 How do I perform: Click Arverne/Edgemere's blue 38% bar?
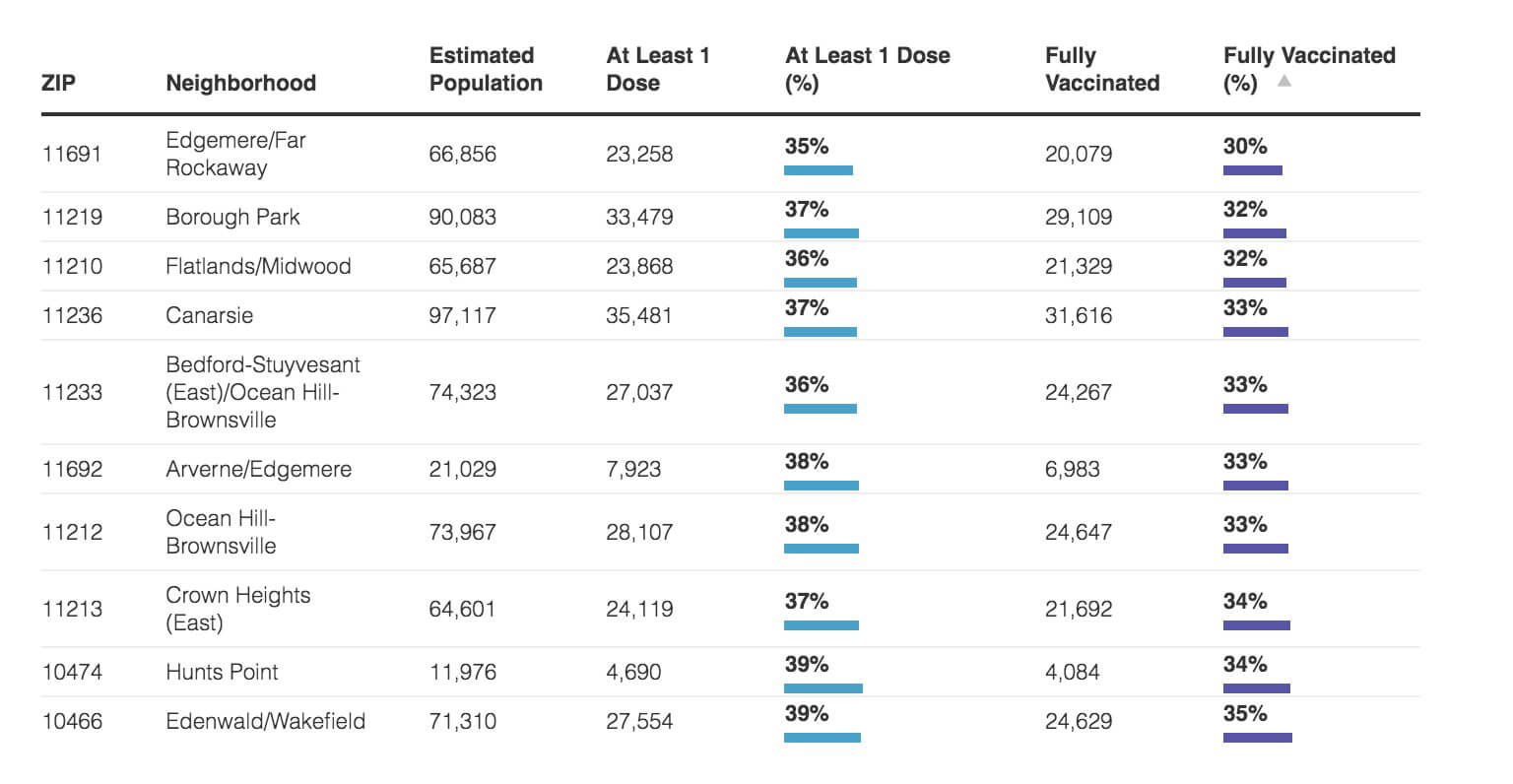tap(821, 486)
